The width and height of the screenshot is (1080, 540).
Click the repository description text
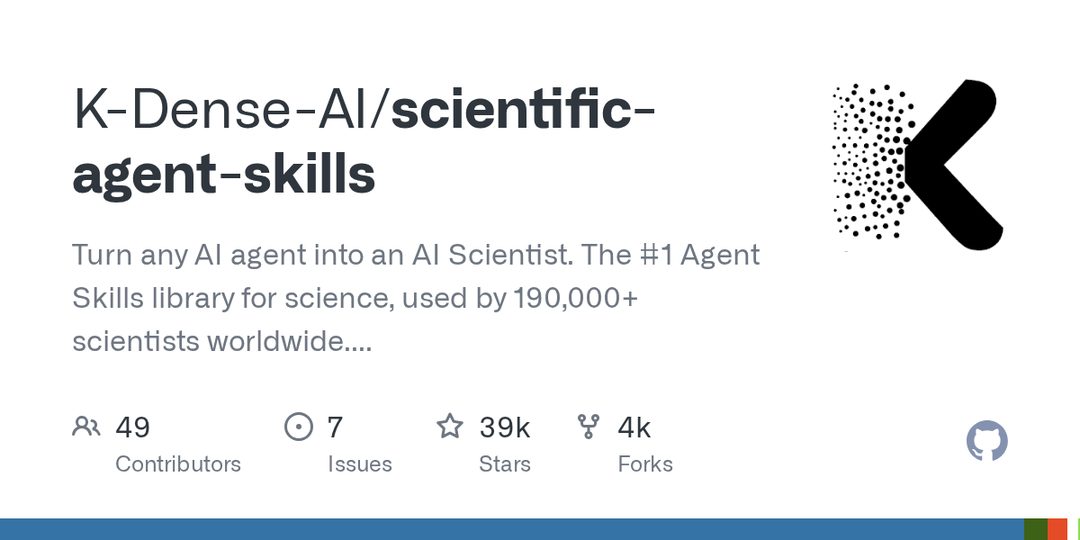416,298
